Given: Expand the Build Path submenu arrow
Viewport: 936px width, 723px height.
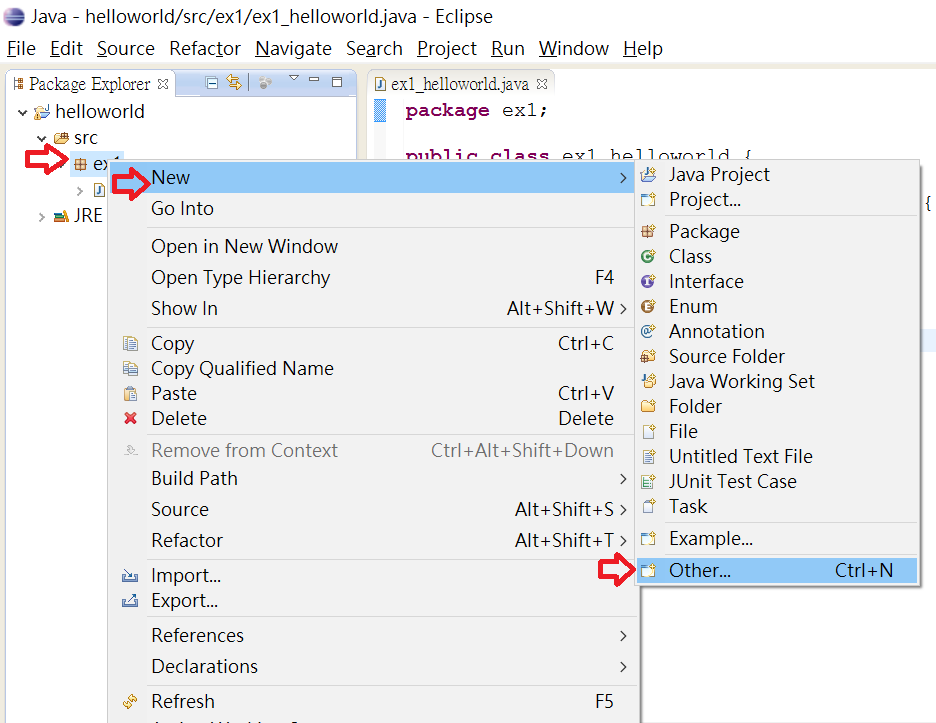Looking at the screenshot, I should coord(623,479).
